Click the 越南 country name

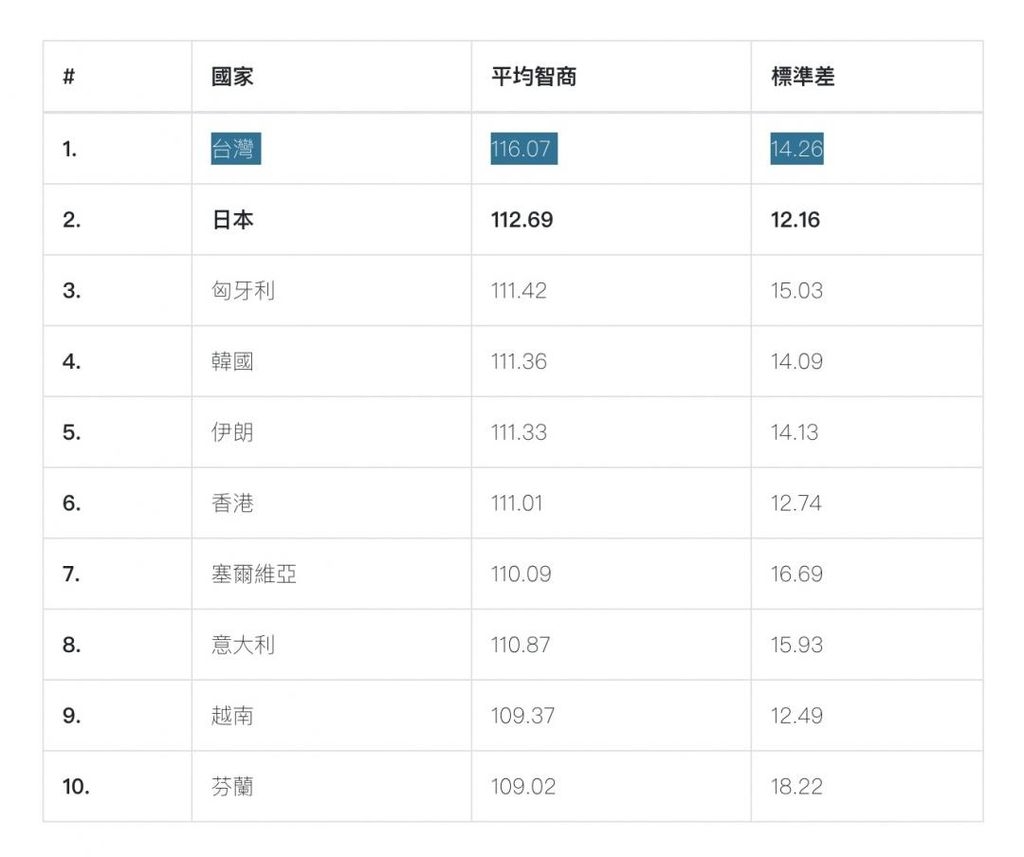pos(232,716)
